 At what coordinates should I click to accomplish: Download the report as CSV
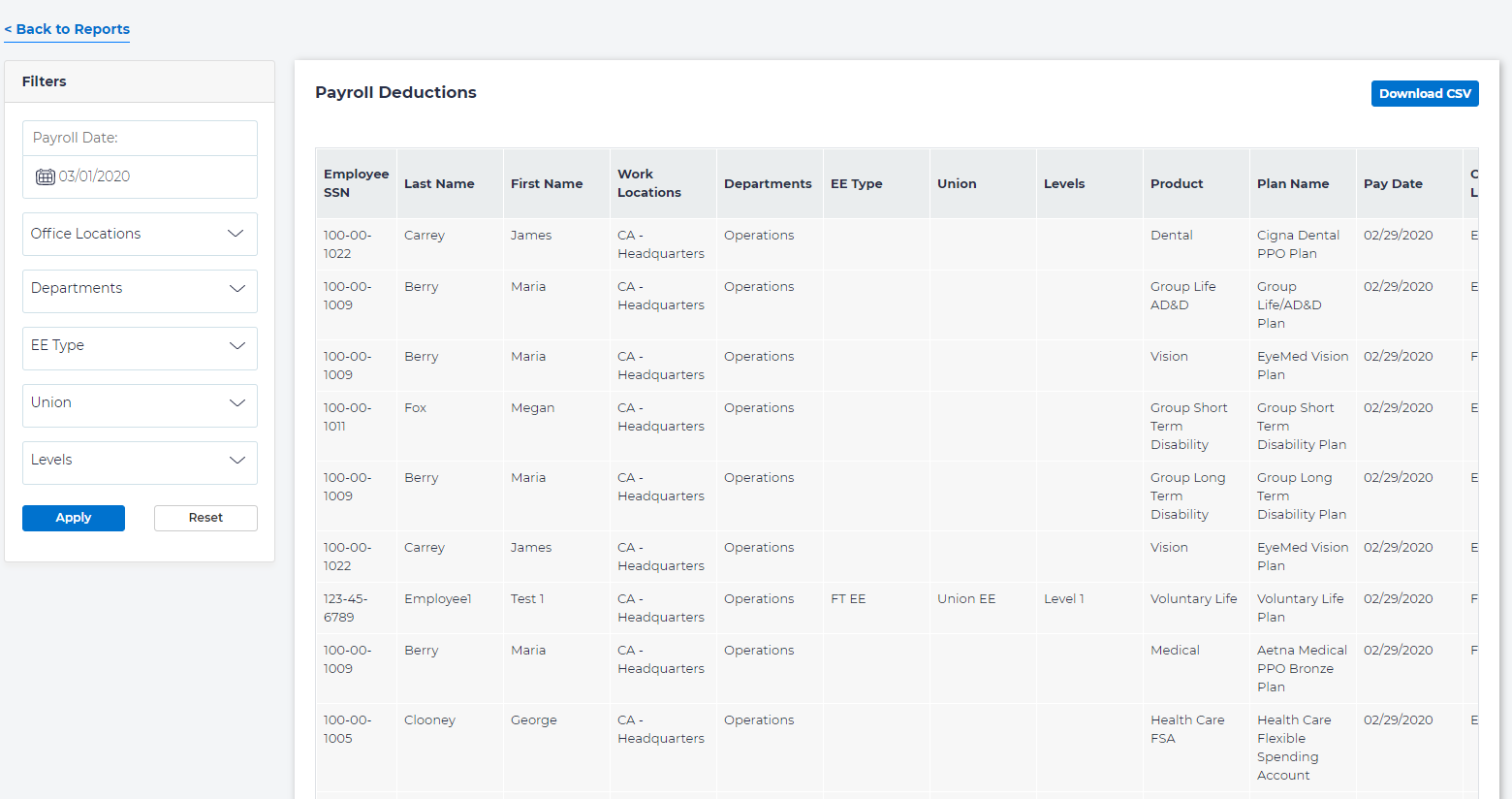click(1424, 94)
